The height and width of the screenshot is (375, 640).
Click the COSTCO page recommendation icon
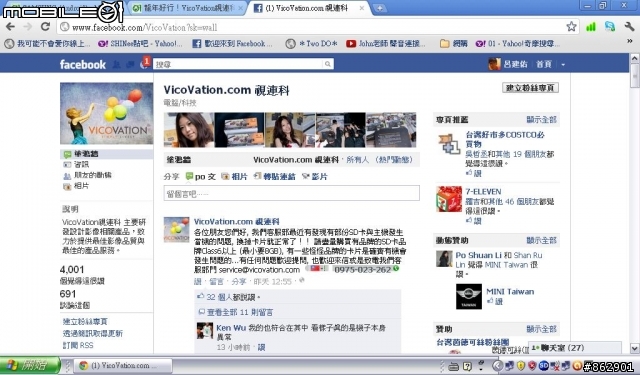449,144
